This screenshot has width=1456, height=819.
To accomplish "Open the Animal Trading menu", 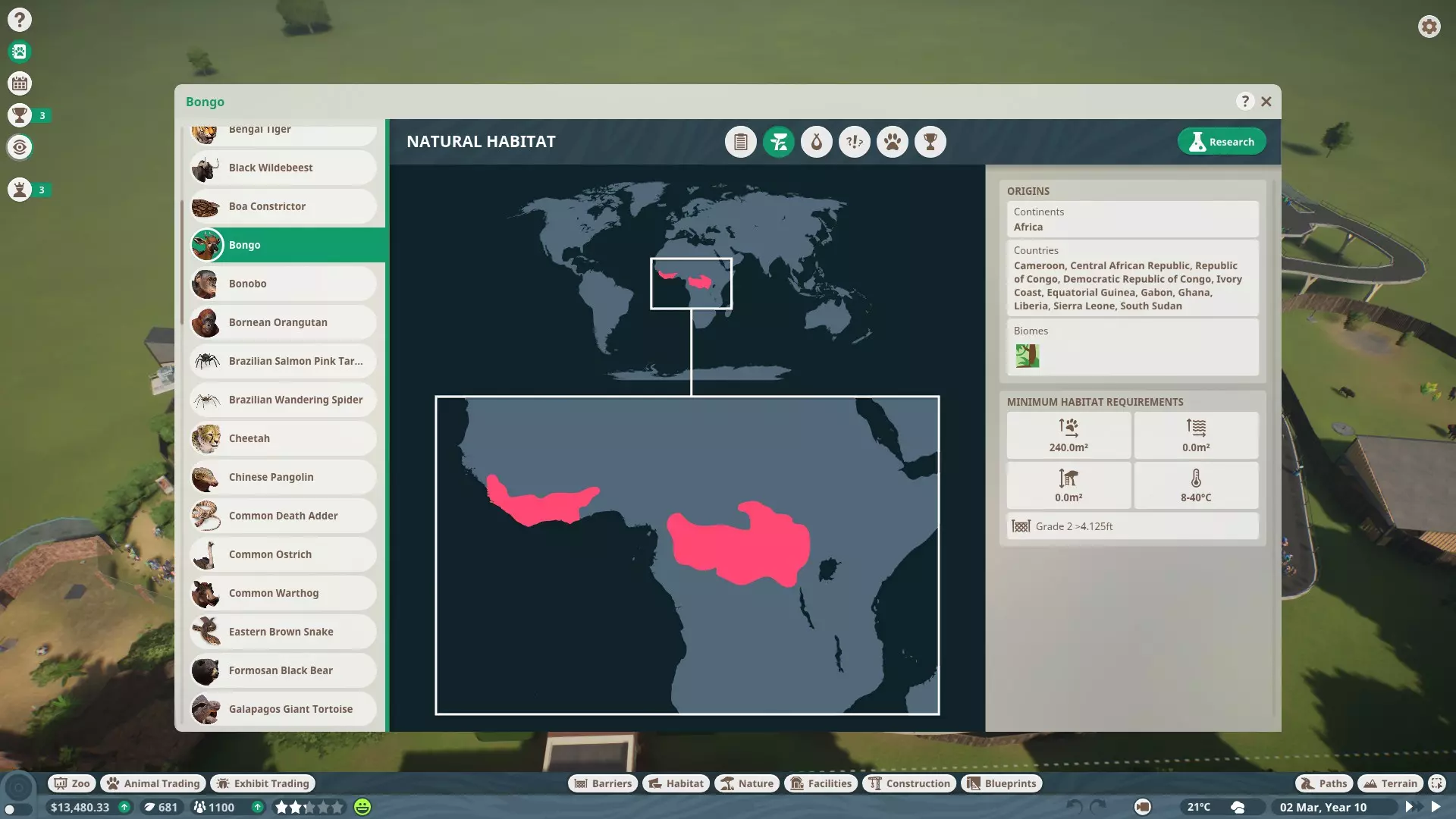I will 154,783.
